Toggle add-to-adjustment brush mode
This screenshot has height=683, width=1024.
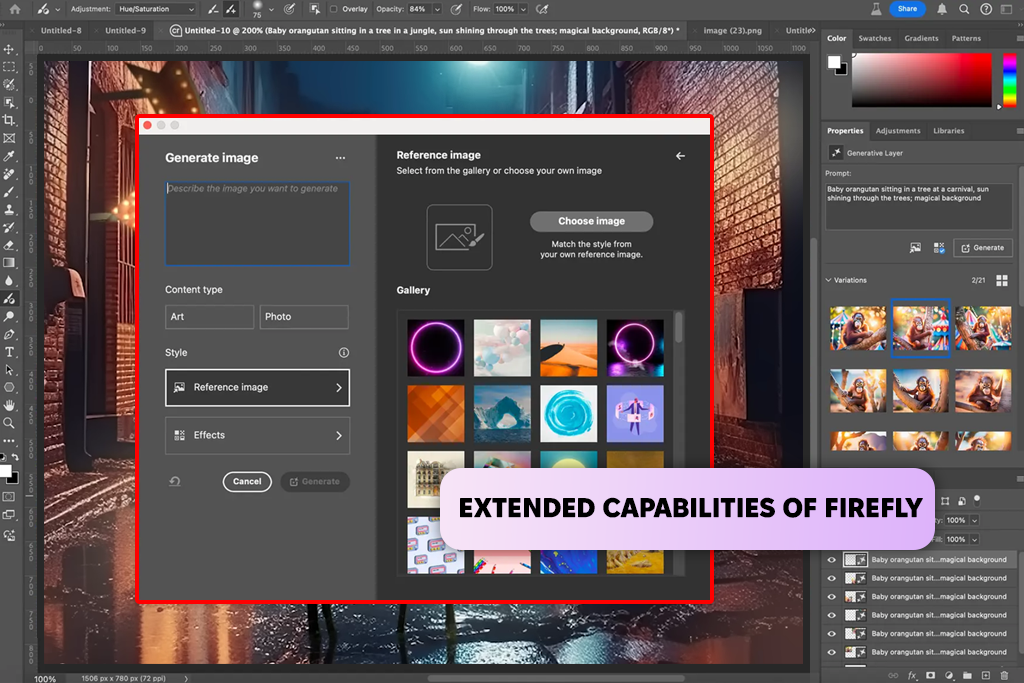pyautogui.click(x=231, y=9)
